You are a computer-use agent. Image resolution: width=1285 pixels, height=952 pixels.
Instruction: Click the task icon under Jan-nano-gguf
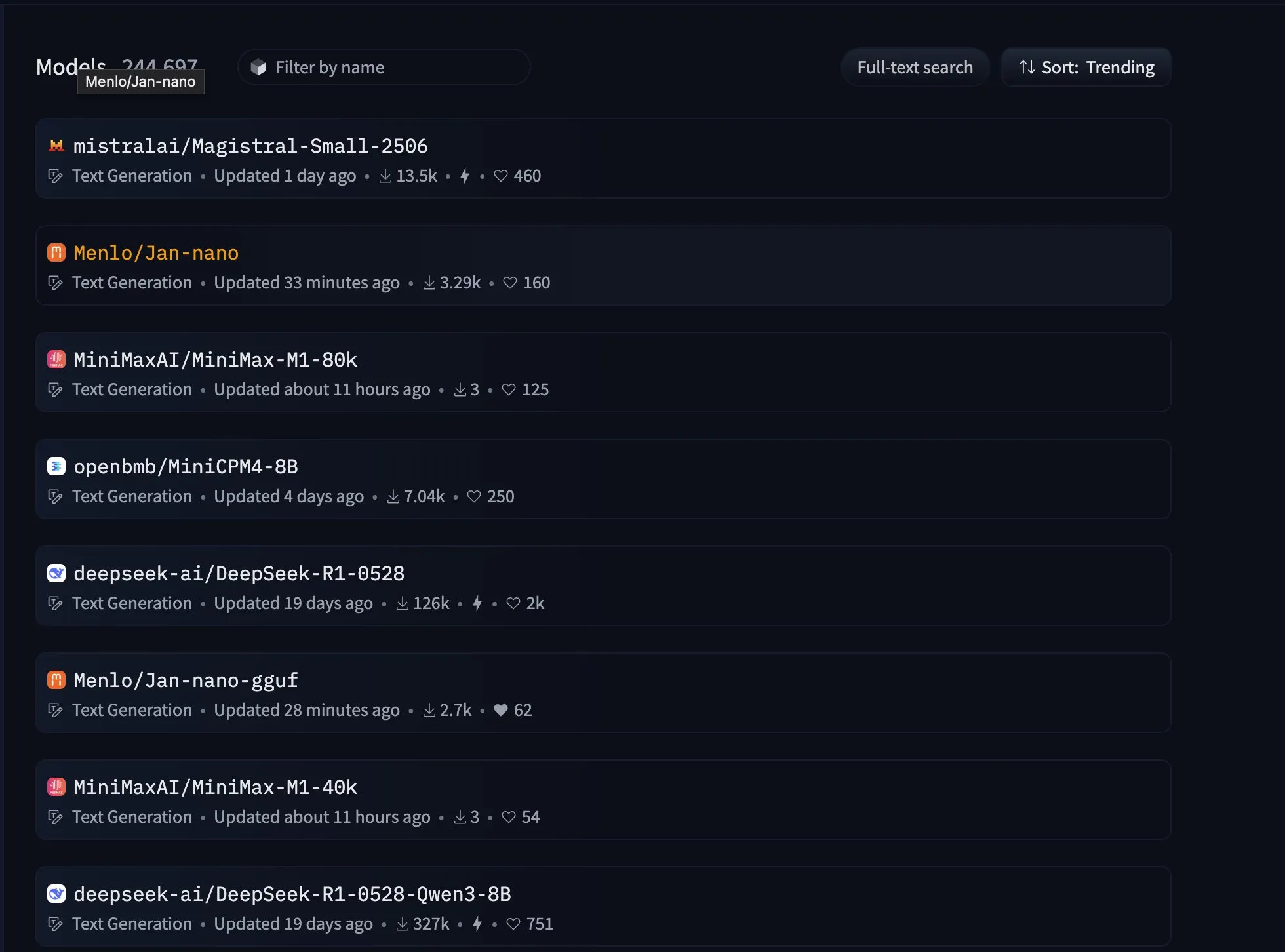coord(56,710)
